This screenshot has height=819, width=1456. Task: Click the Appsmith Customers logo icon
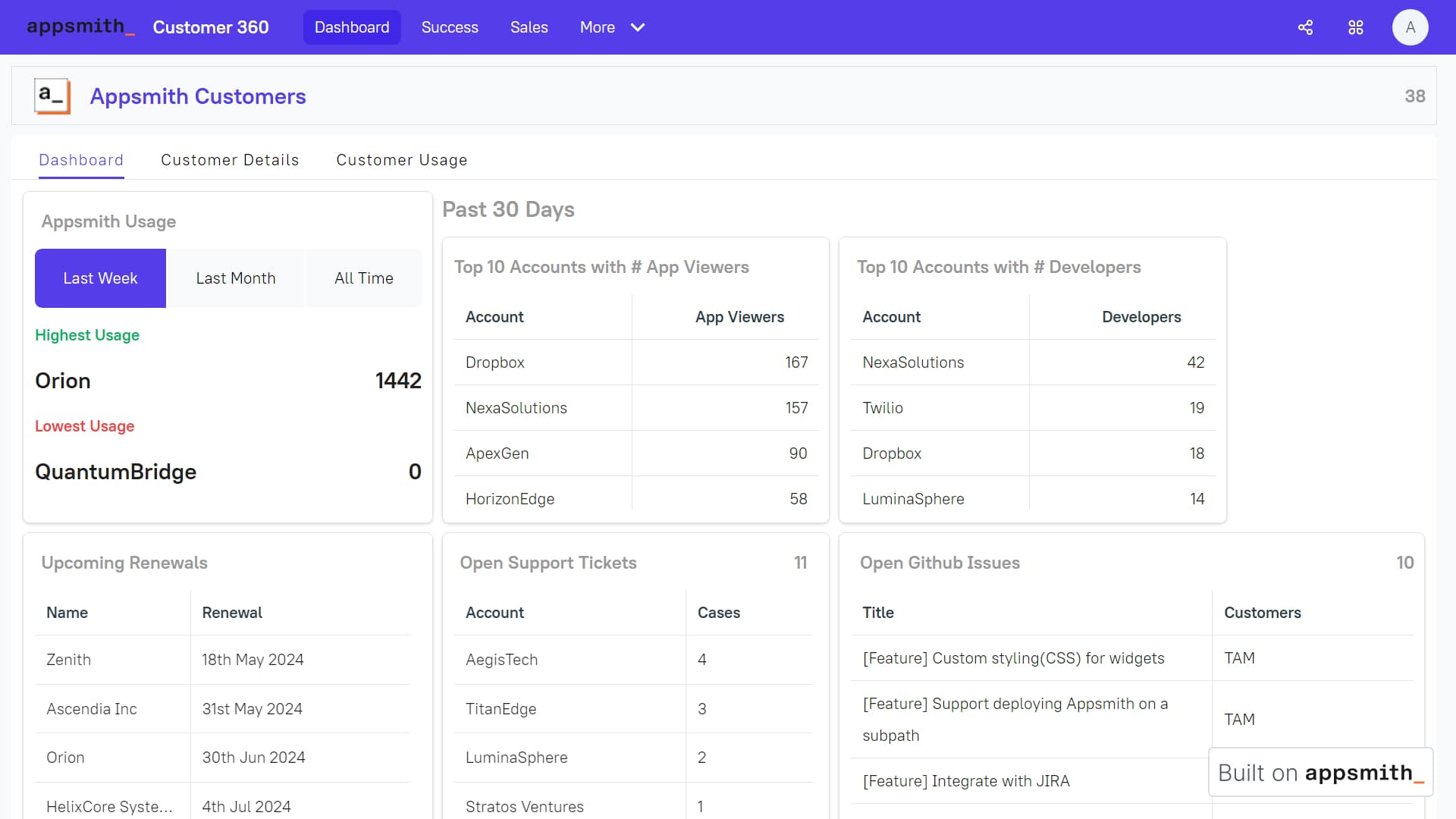[52, 96]
